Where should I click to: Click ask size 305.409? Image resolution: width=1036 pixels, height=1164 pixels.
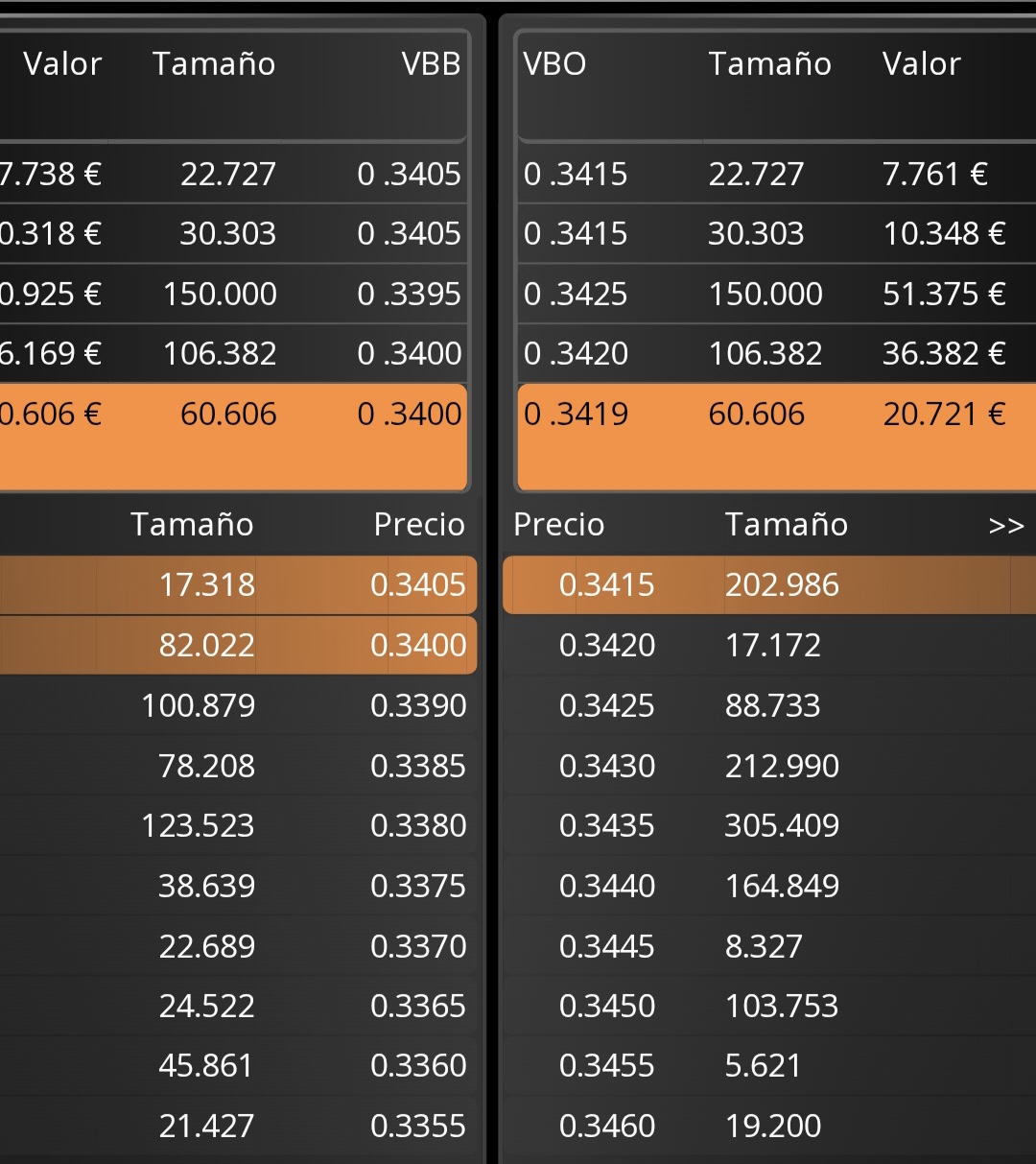[x=782, y=825]
